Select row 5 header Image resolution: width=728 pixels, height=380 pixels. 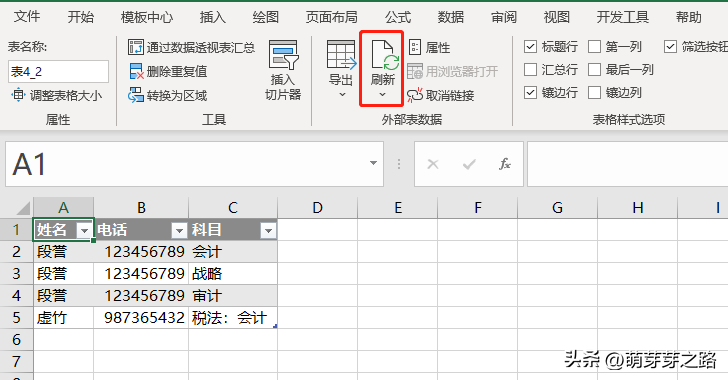coord(17,318)
